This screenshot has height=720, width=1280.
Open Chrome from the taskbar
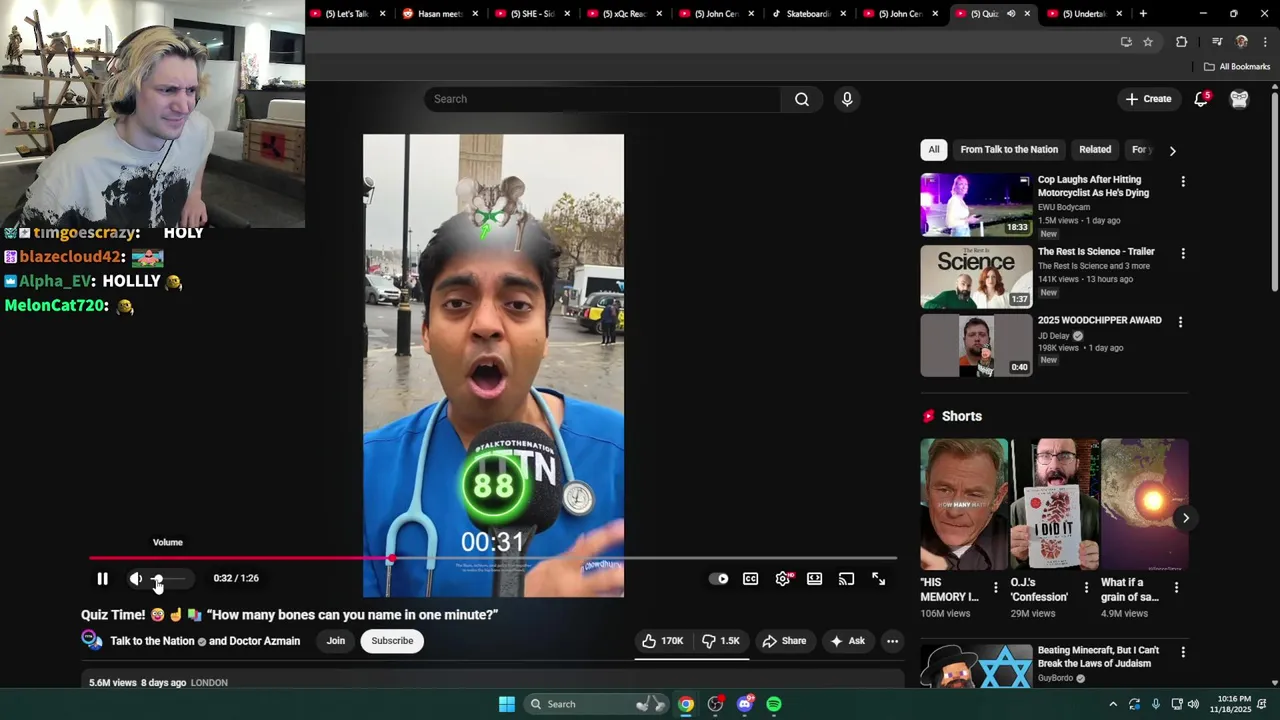coord(686,704)
